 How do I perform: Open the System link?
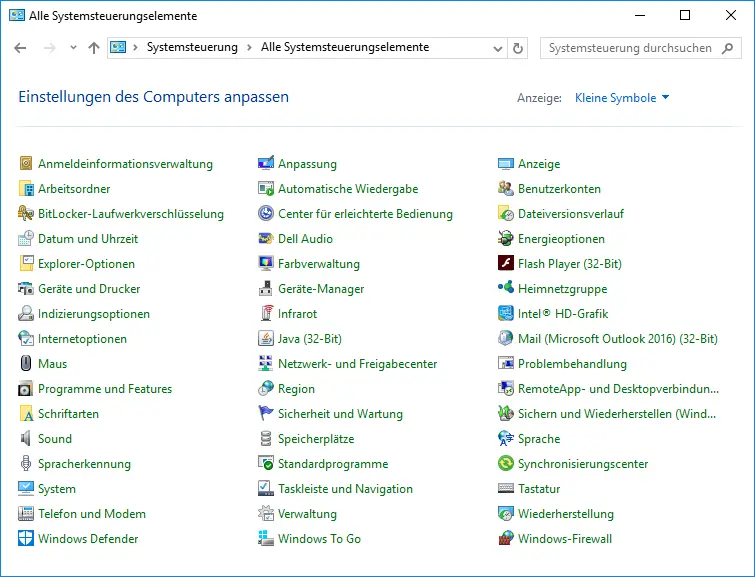pyautogui.click(x=57, y=489)
